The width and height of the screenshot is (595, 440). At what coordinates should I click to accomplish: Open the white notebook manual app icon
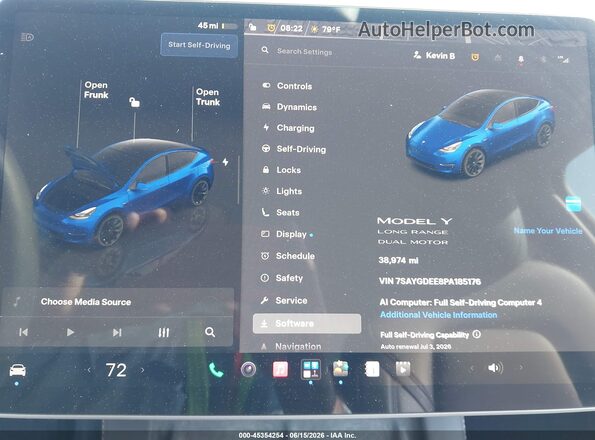click(372, 369)
